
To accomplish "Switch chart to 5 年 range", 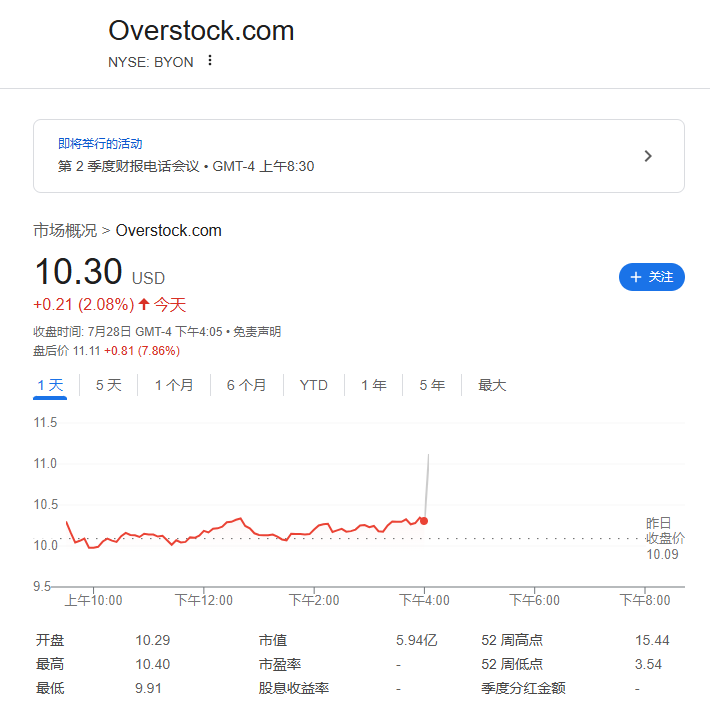I will click(432, 385).
